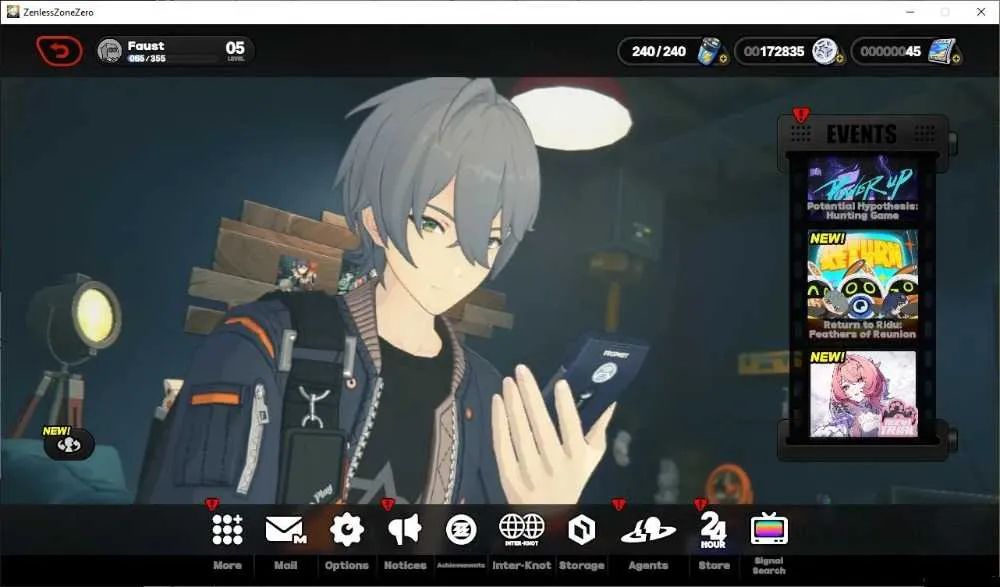Click the "00172835" Denny balance
1000x587 pixels.
click(774, 51)
